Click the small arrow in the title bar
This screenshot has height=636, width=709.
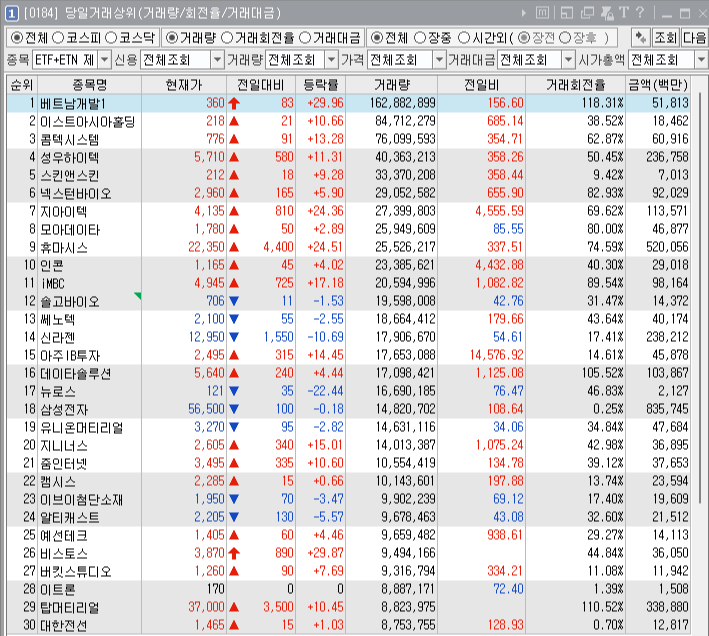click(x=524, y=13)
